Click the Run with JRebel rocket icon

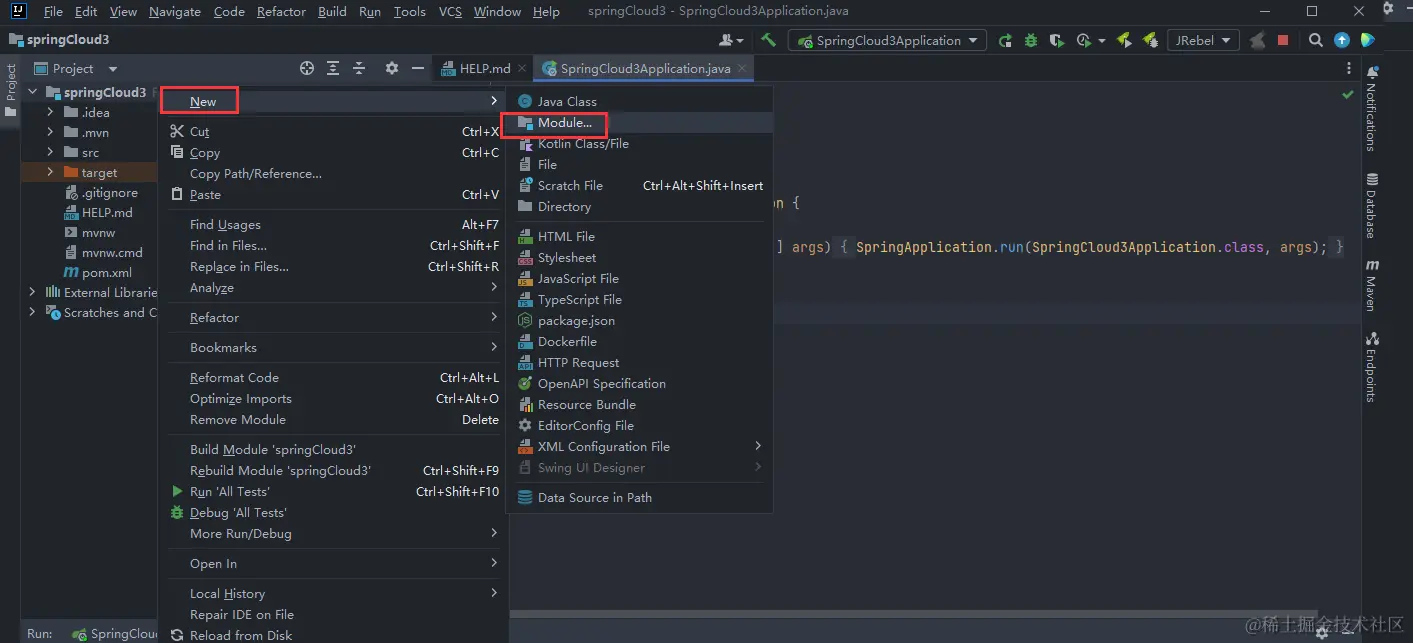coord(1124,40)
